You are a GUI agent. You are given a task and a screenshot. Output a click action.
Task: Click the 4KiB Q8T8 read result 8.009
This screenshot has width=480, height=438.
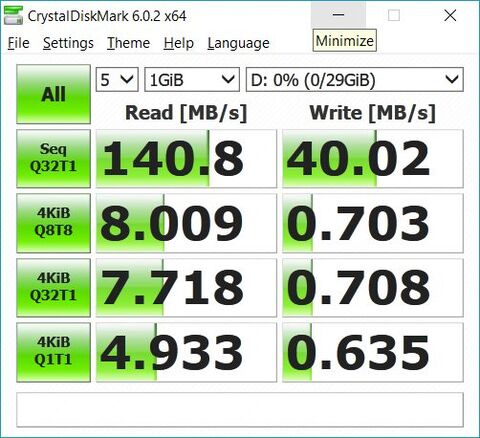click(186, 223)
